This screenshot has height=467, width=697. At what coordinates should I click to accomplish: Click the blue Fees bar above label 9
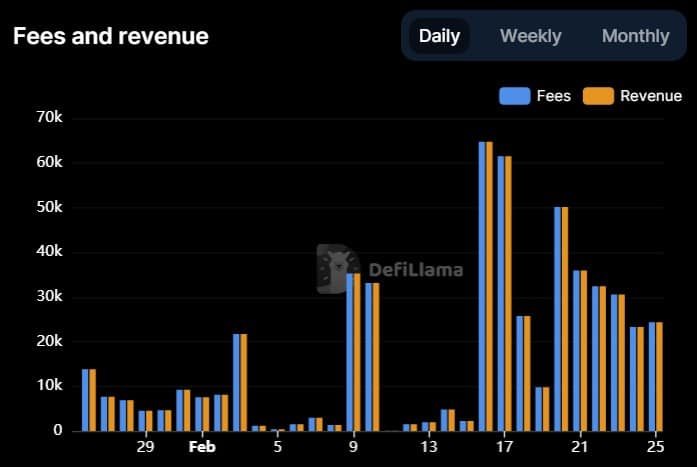tap(350, 352)
